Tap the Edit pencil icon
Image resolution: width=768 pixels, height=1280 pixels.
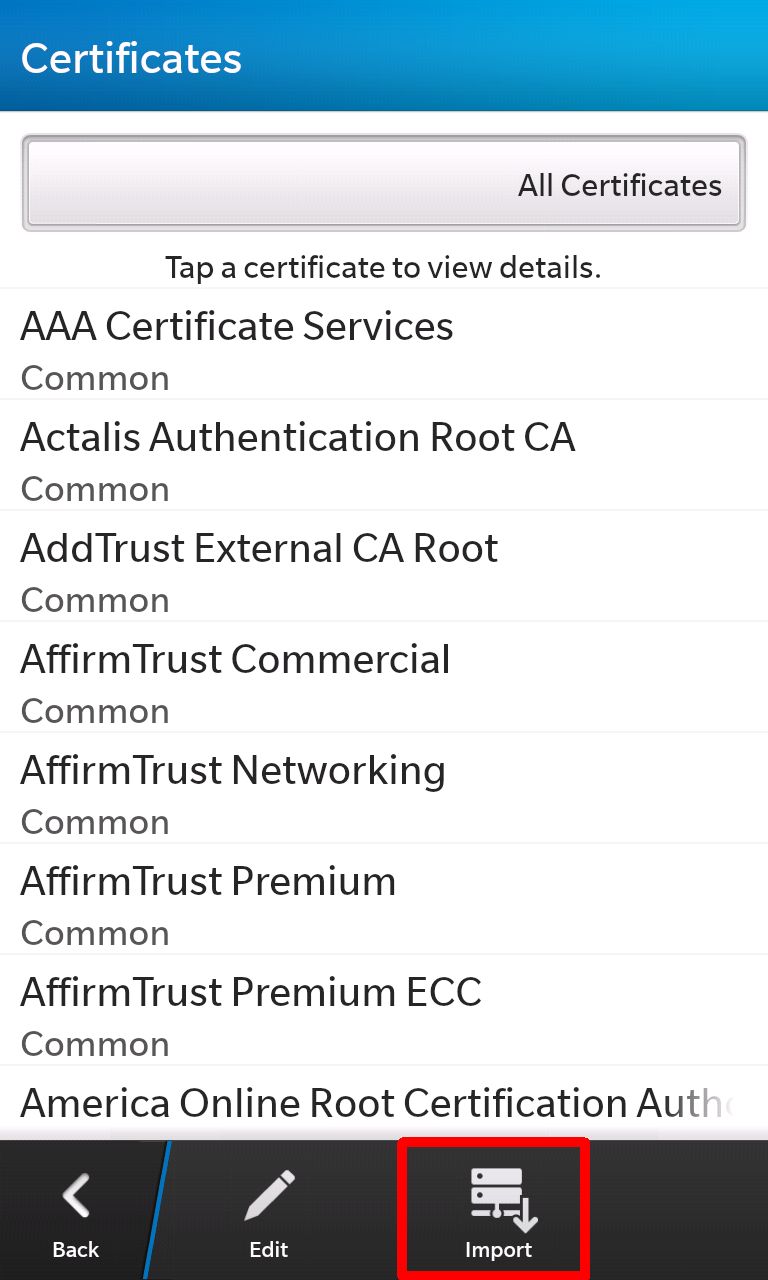coord(269,1196)
